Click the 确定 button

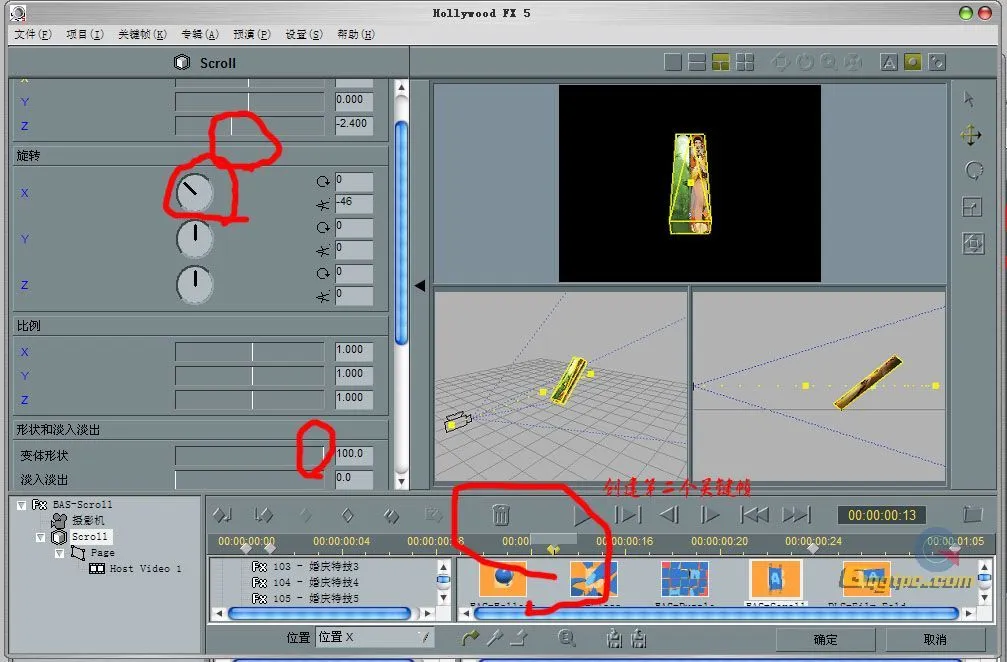coord(825,639)
